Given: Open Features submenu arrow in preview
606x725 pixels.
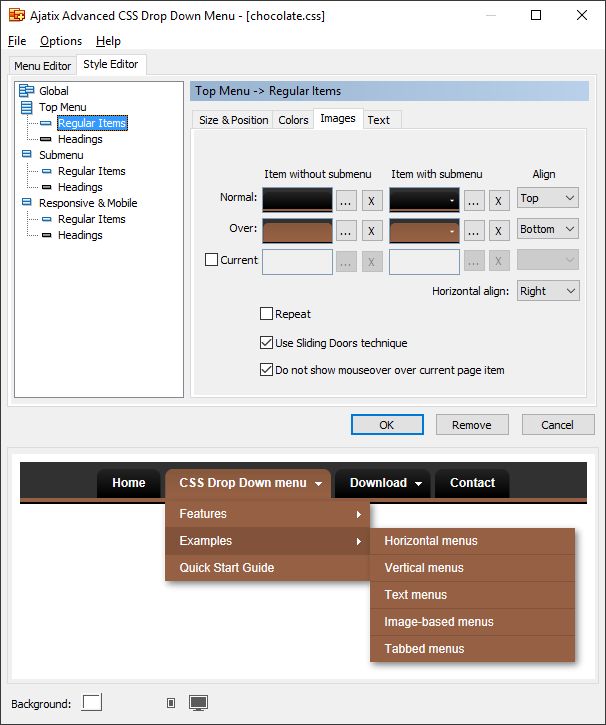Looking at the screenshot, I should click(359, 514).
